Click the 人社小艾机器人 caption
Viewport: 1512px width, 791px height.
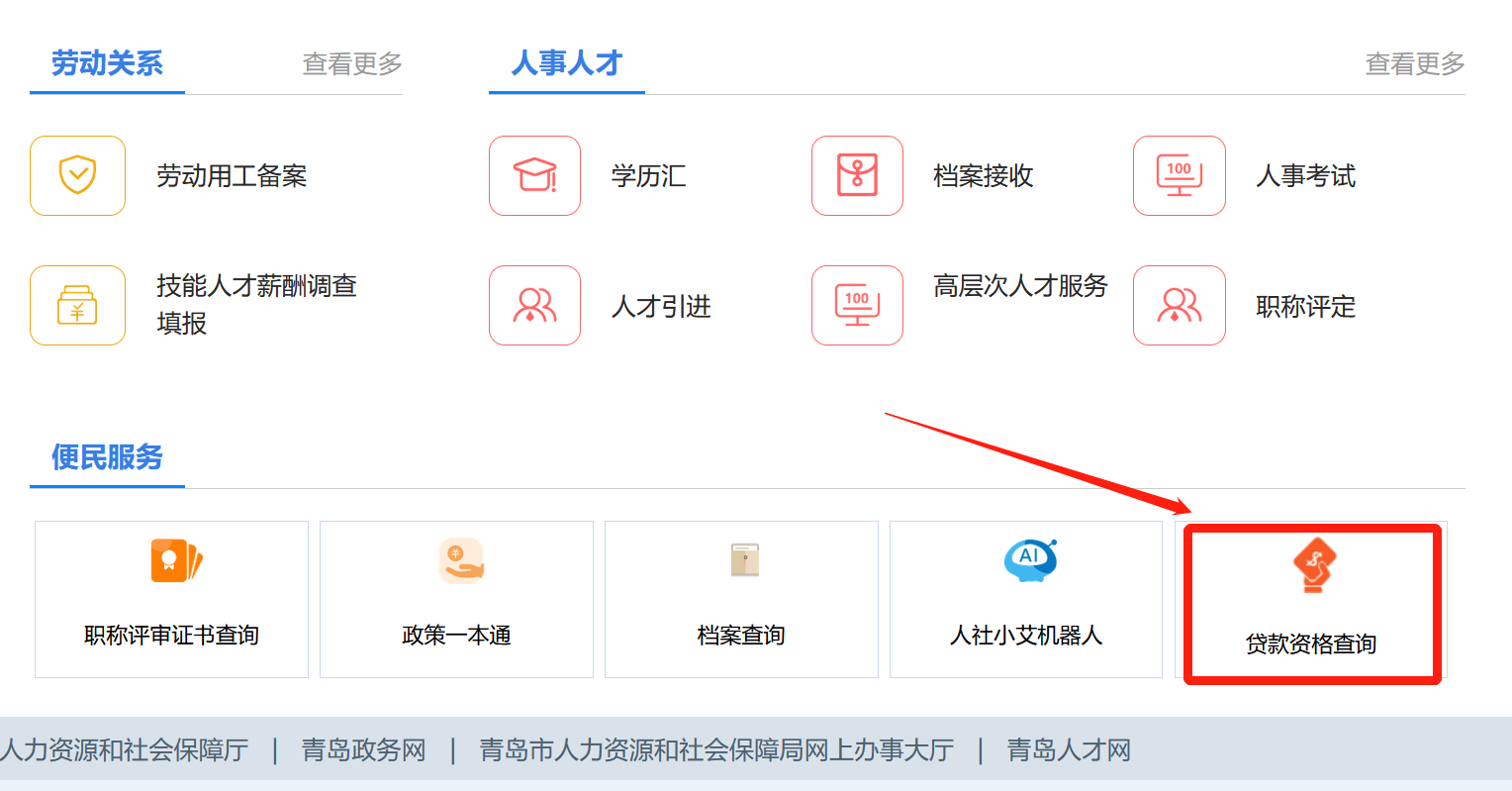click(1026, 636)
